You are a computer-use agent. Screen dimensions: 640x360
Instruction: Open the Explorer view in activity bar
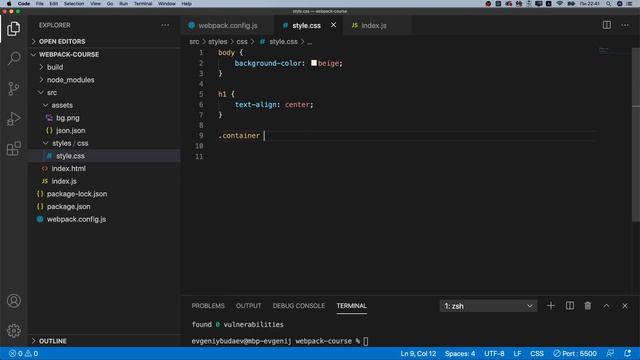coord(13,29)
